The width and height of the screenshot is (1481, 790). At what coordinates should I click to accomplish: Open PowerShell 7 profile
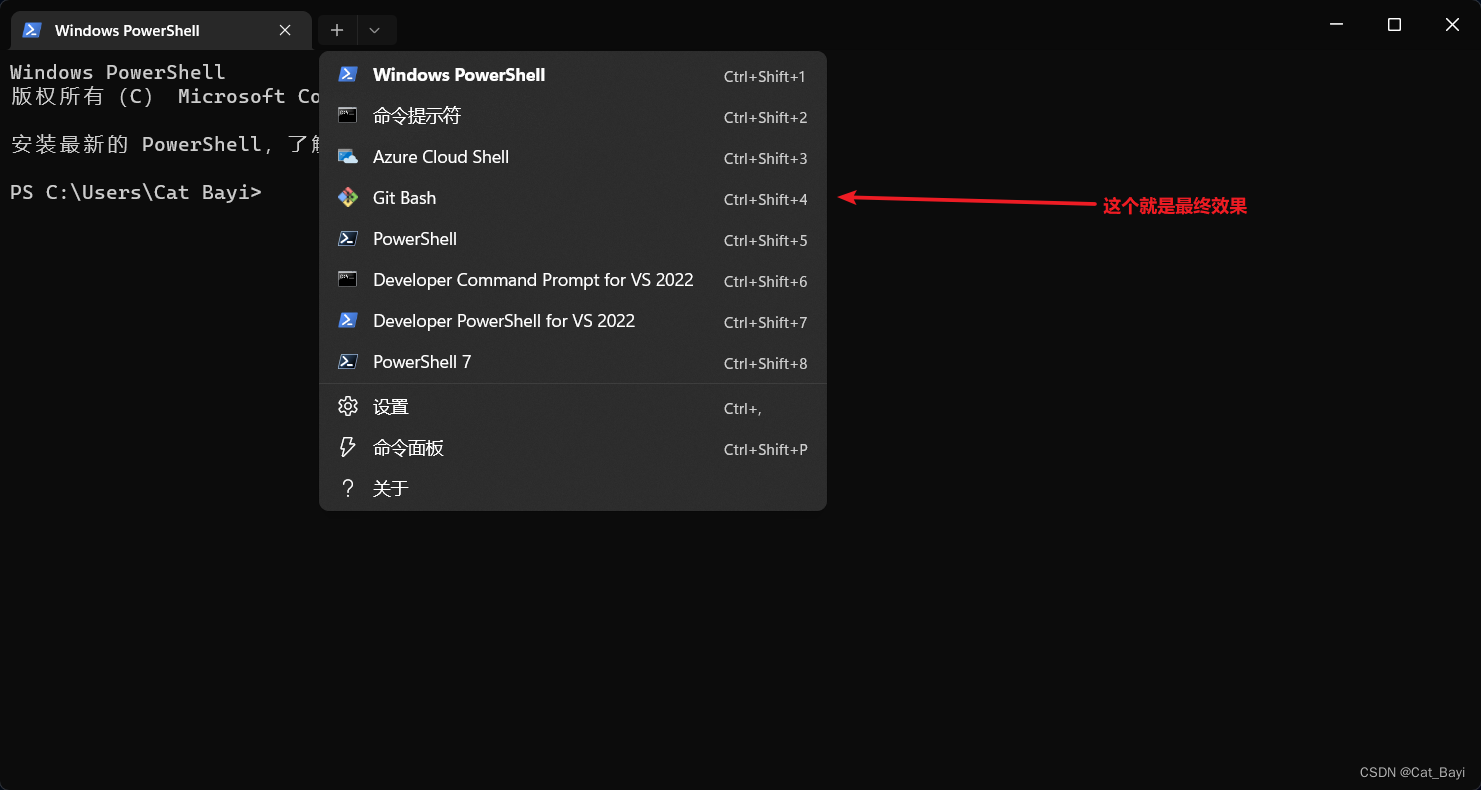pyautogui.click(x=573, y=362)
